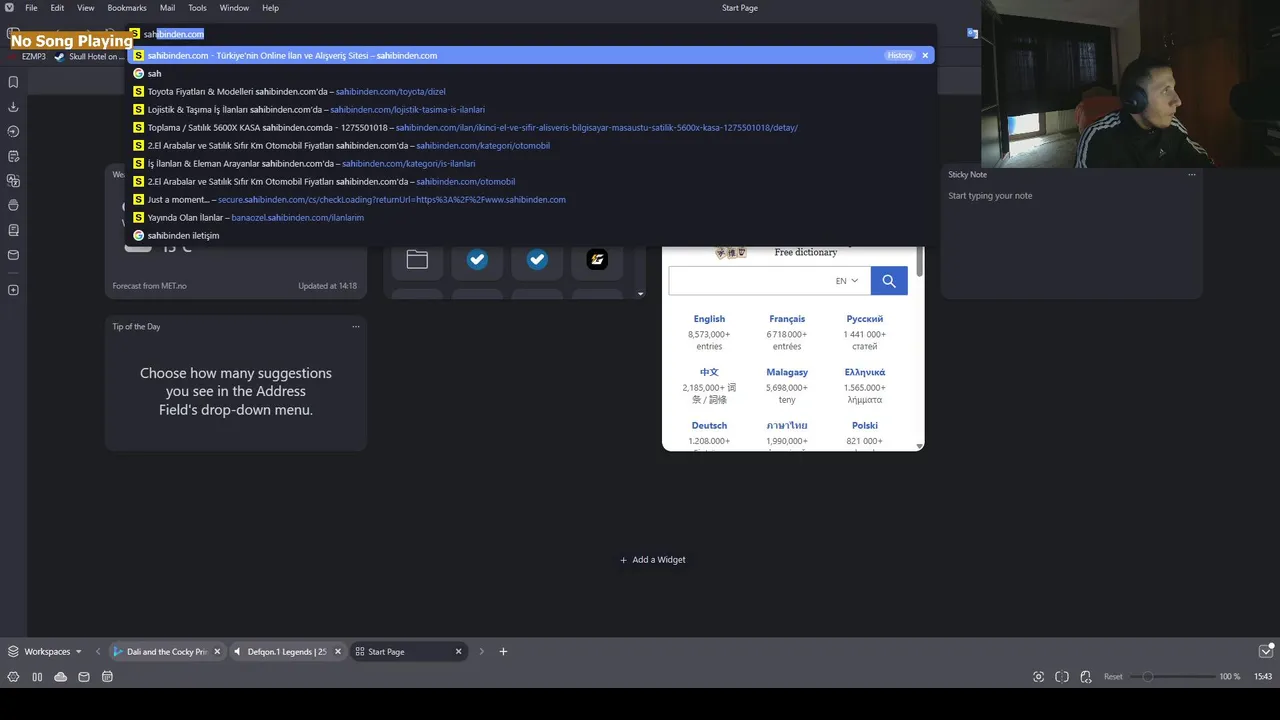Open settings gear in status bar
This screenshot has height=720, width=1280.
click(x=13, y=677)
